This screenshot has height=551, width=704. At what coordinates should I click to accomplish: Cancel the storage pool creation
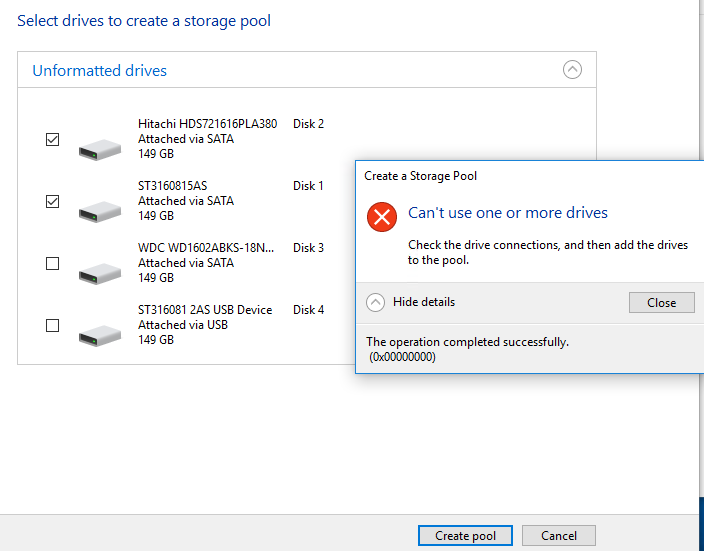[559, 535]
